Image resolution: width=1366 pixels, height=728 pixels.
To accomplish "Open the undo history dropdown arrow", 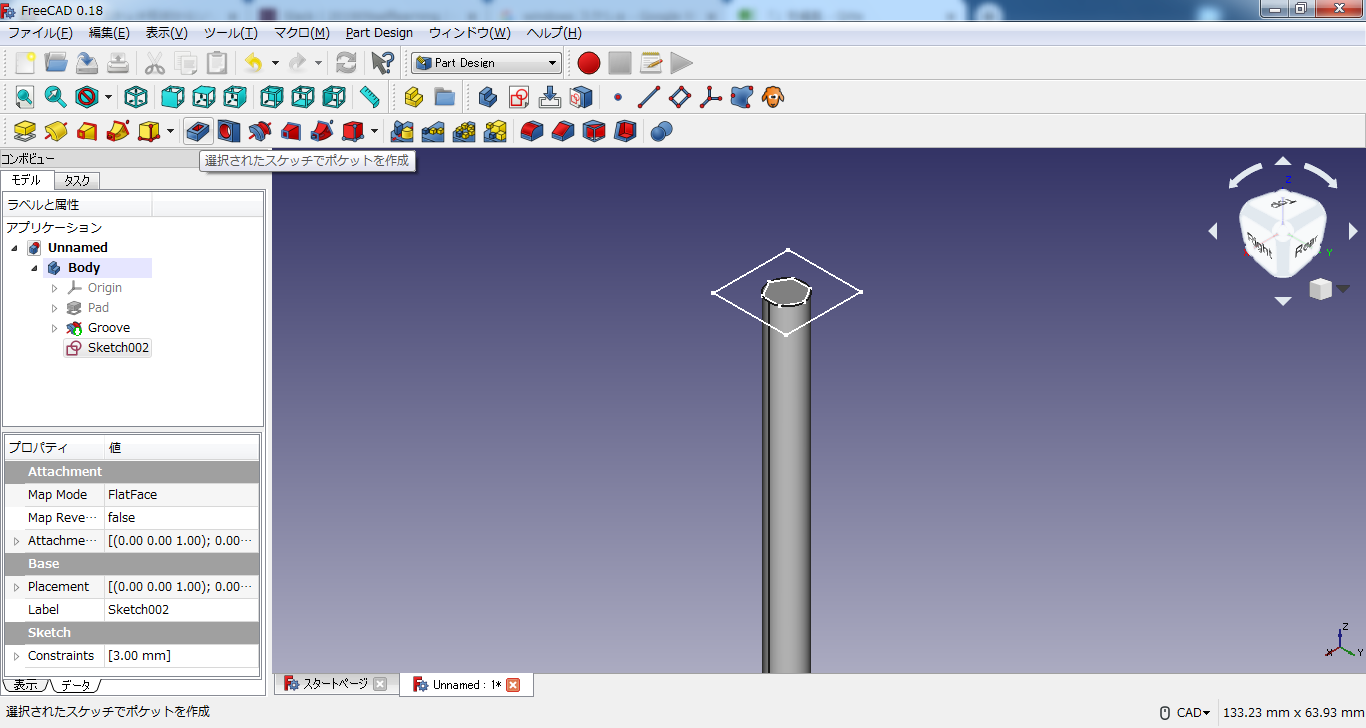I will (x=275, y=63).
